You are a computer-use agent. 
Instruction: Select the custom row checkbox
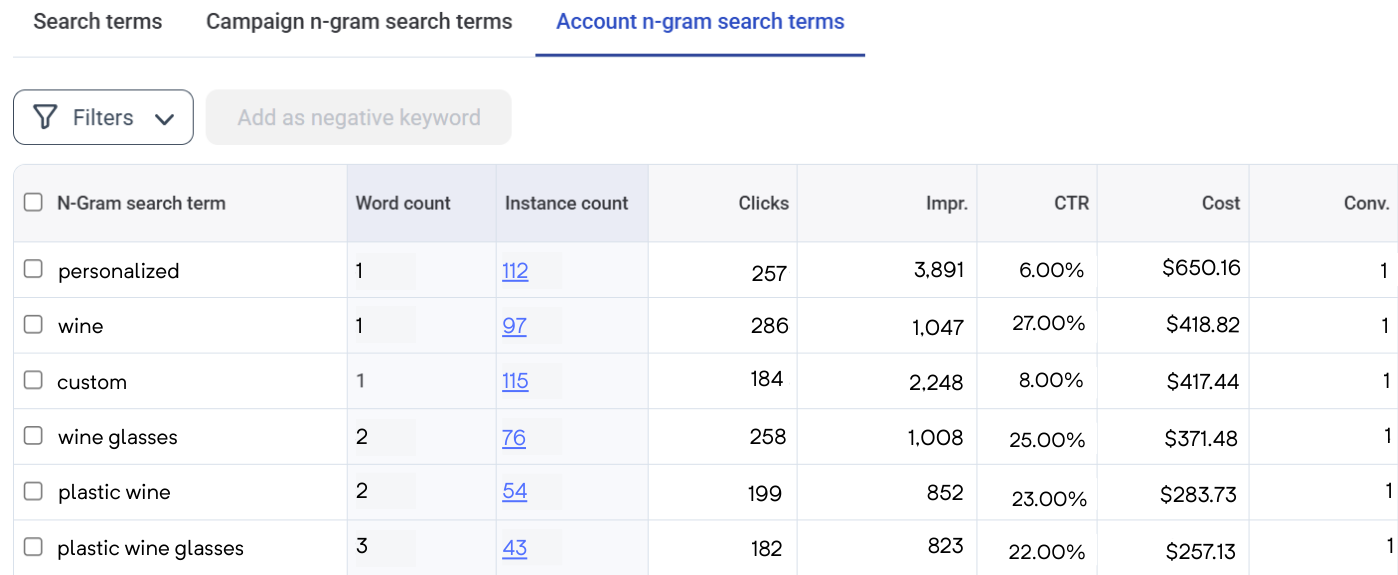tap(34, 380)
